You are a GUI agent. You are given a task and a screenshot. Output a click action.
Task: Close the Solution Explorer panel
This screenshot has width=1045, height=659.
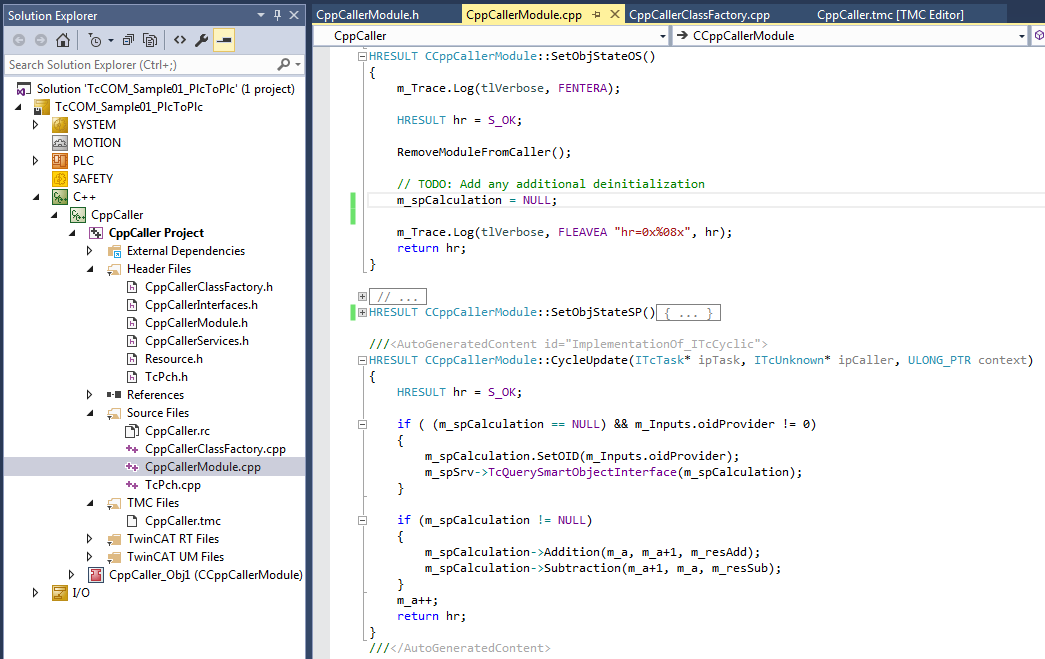point(294,15)
